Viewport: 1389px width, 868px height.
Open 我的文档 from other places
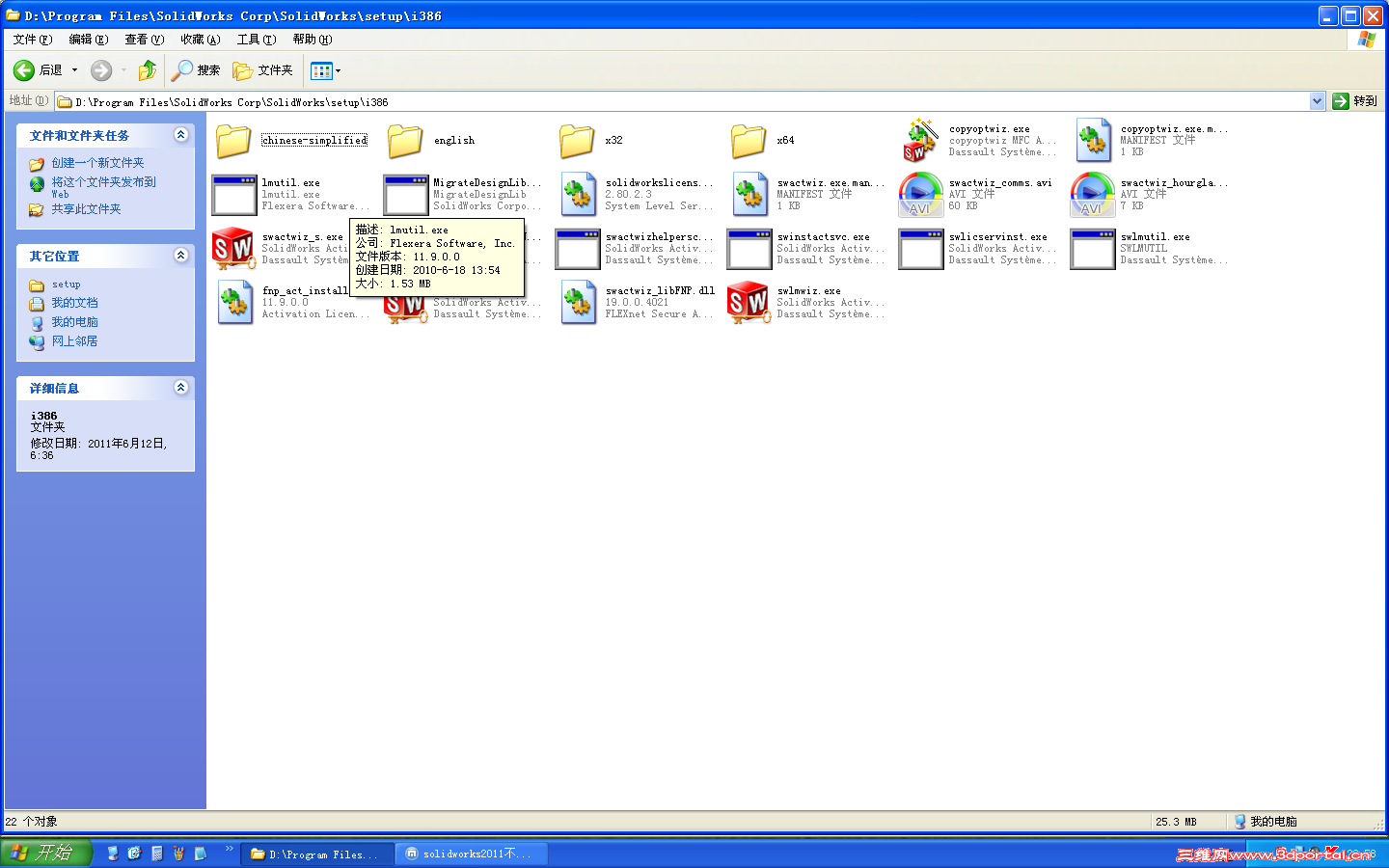pyautogui.click(x=74, y=303)
